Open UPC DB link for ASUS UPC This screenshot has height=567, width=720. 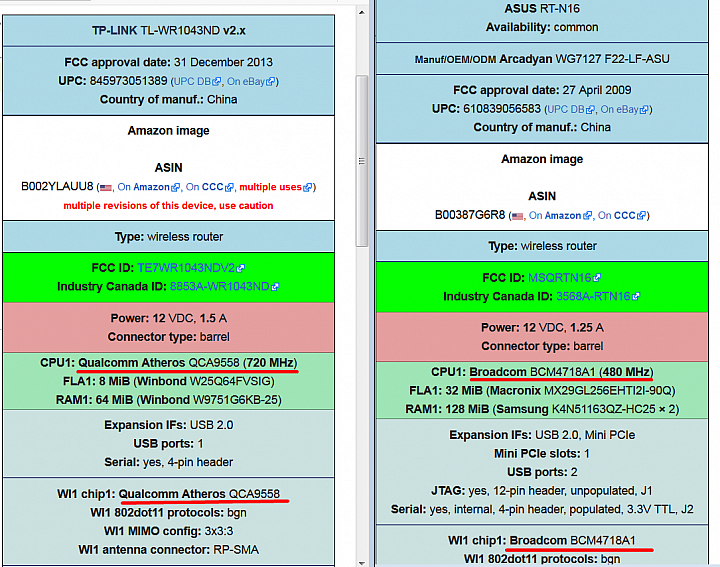(x=571, y=109)
